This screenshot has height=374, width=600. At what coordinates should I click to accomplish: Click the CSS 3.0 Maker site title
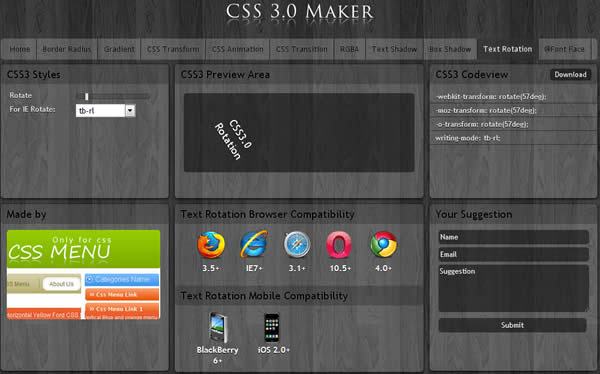(x=300, y=12)
